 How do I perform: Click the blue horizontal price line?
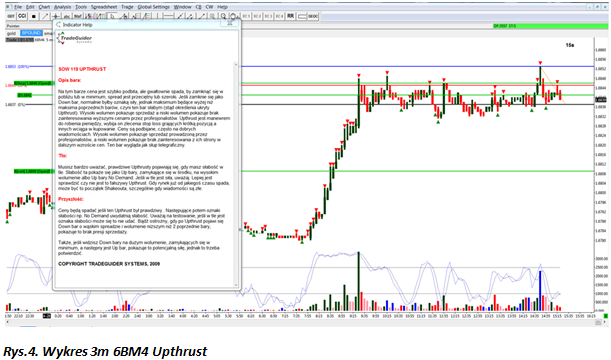[x=417, y=67]
